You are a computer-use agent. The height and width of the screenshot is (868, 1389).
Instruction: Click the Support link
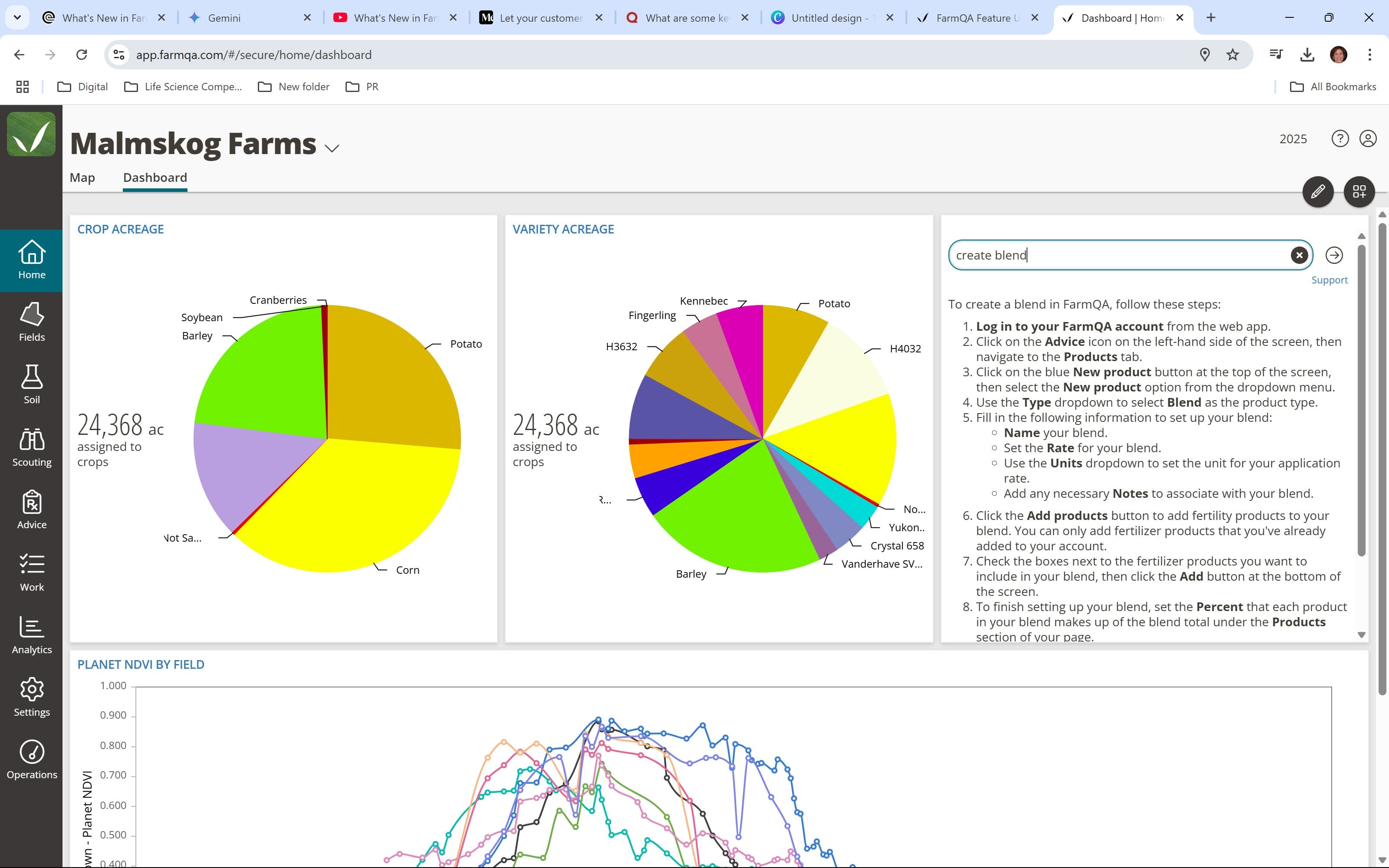[x=1329, y=280]
